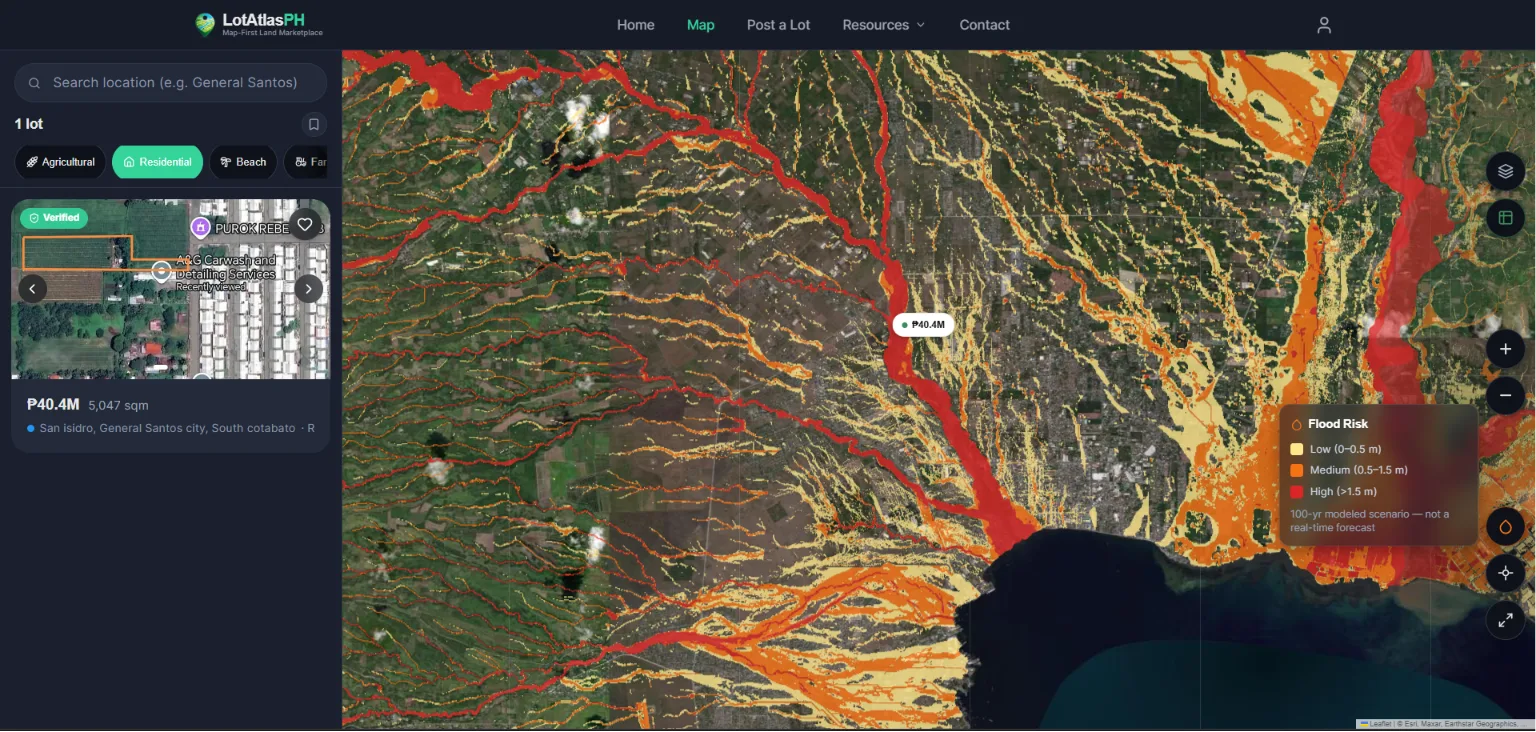Screen dimensions: 1536x732
Task: Open the lot satellite thumbnail image
Action: [x=170, y=289]
